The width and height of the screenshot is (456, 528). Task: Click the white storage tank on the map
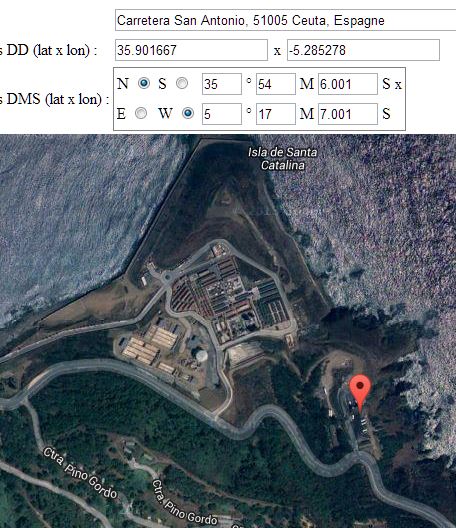pyautogui.click(x=201, y=355)
